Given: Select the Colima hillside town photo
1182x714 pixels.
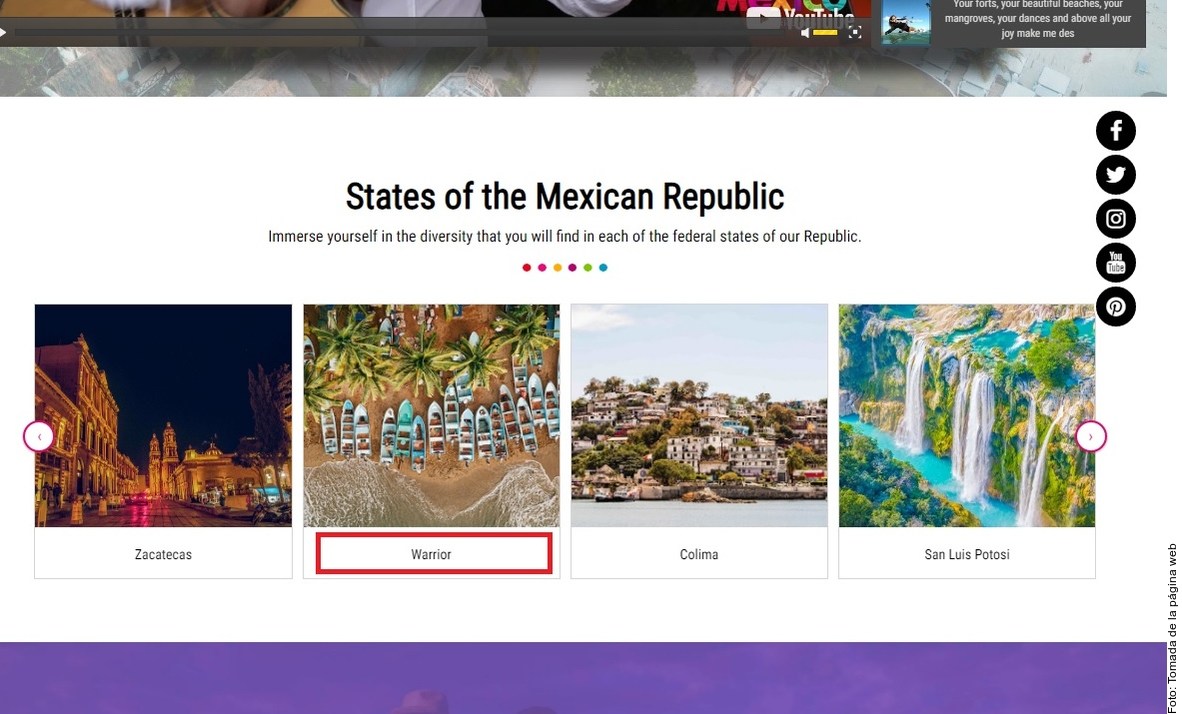Looking at the screenshot, I should tap(699, 415).
